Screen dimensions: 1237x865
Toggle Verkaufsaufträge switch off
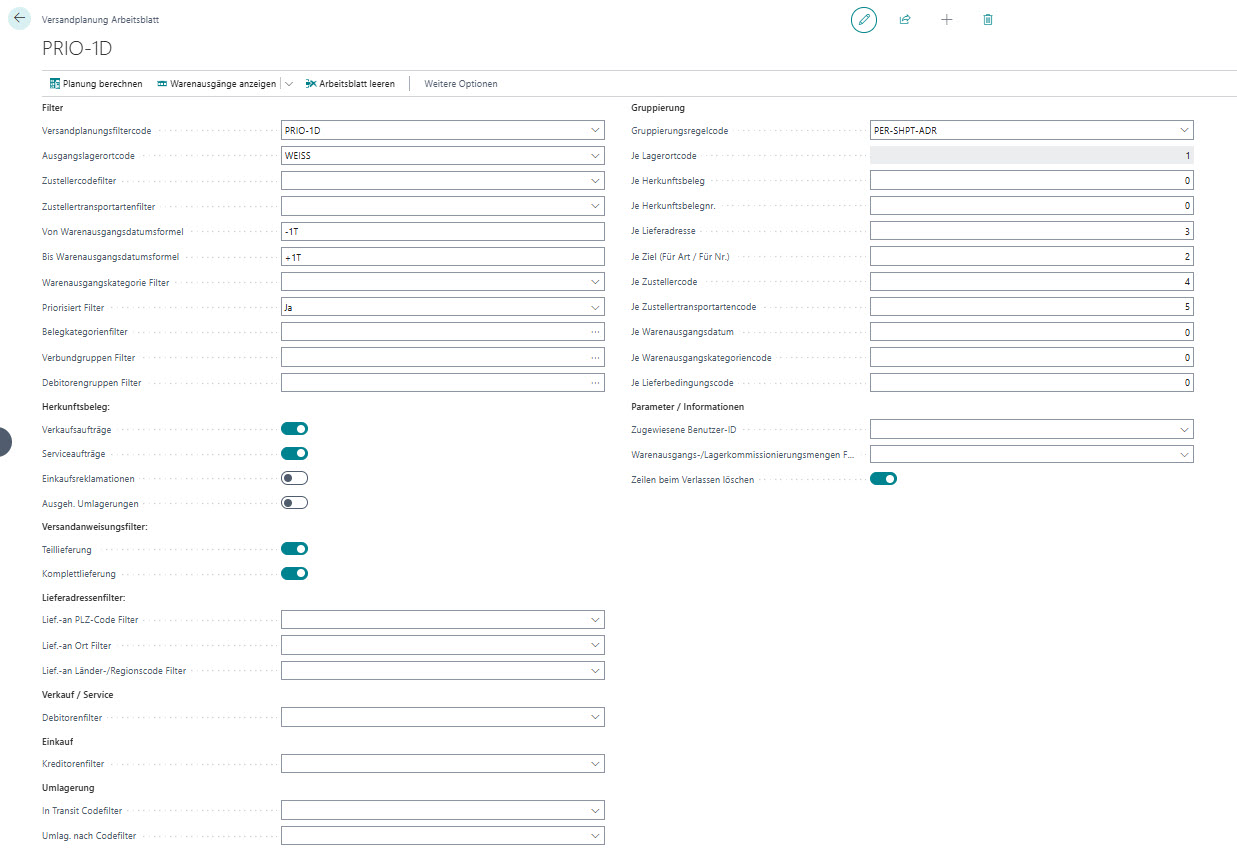(x=294, y=429)
